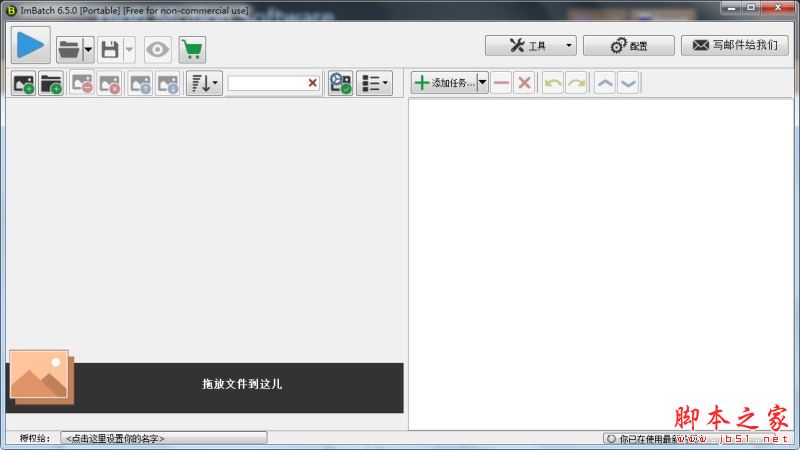800x450 pixels.
Task: Click the green plus 添加任务 button
Action: (x=444, y=83)
